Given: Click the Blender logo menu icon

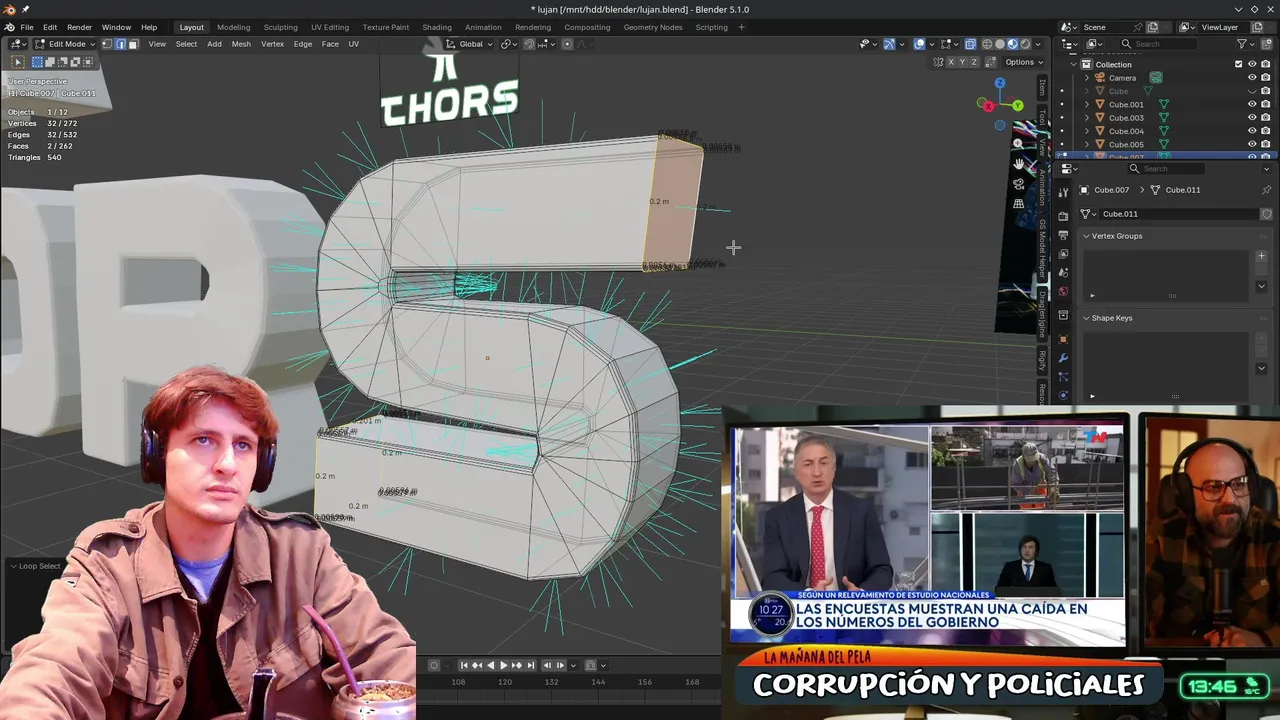Looking at the screenshot, I should click(8, 27).
